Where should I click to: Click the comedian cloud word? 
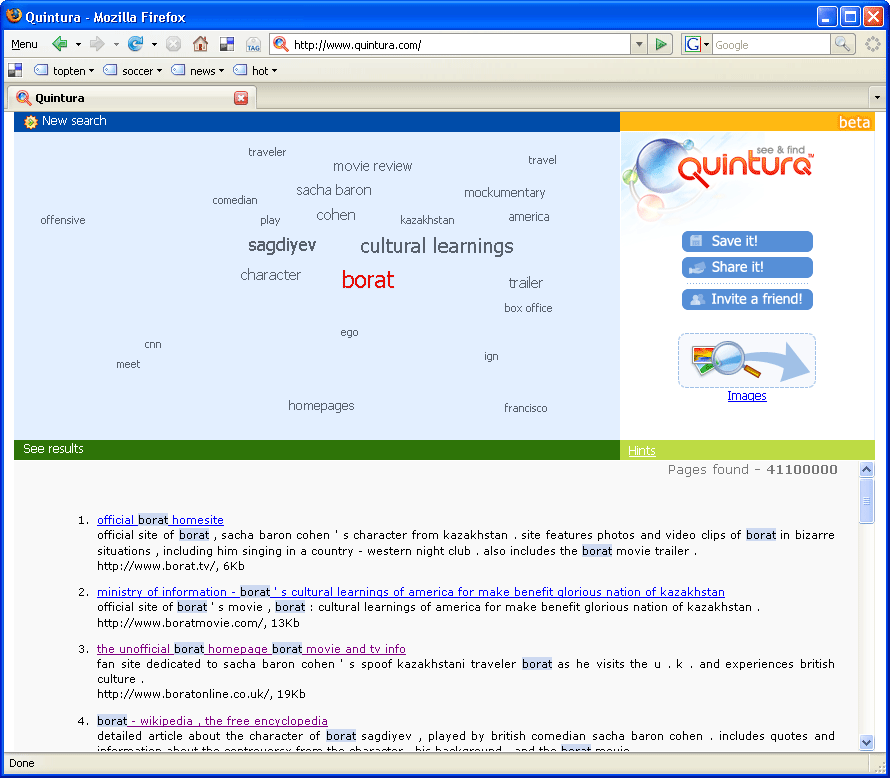[235, 200]
